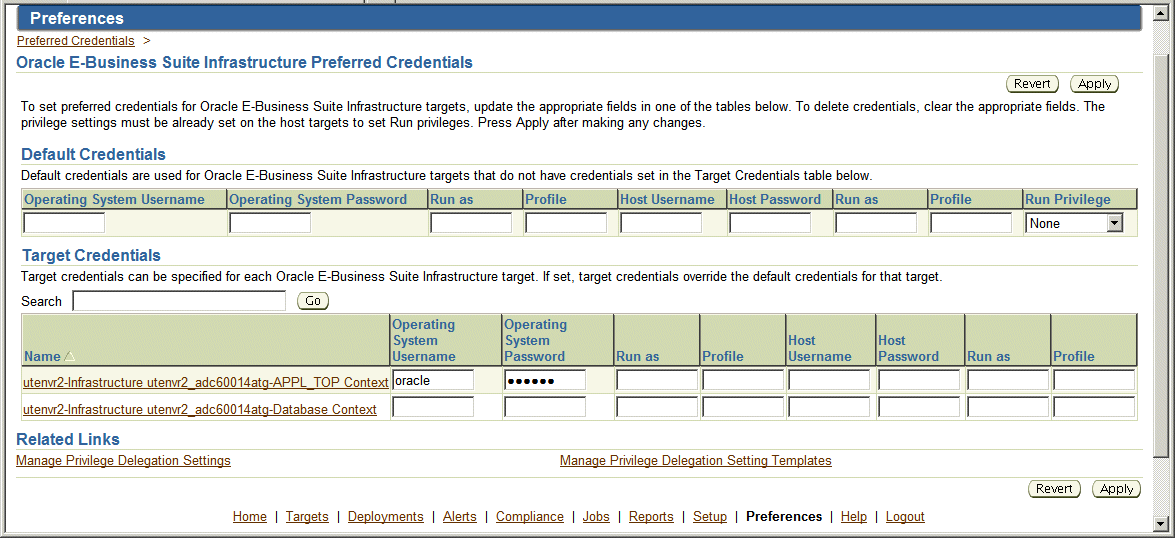This screenshot has width=1175, height=538.
Task: Click Preferences bold footer text
Action: pos(784,516)
